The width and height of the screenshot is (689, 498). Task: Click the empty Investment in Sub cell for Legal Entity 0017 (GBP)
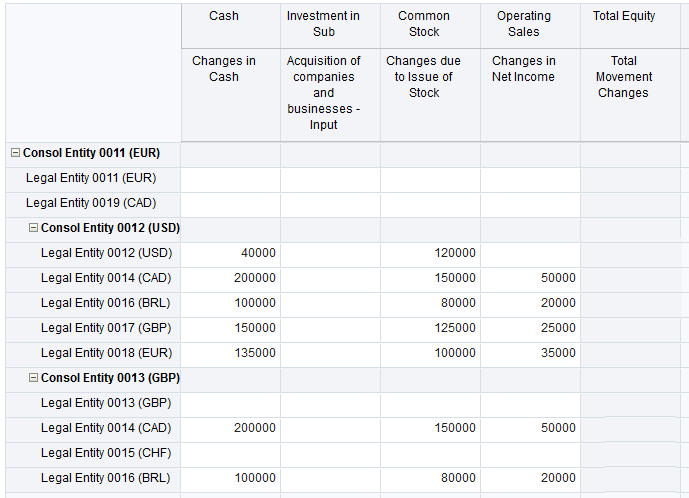point(330,330)
